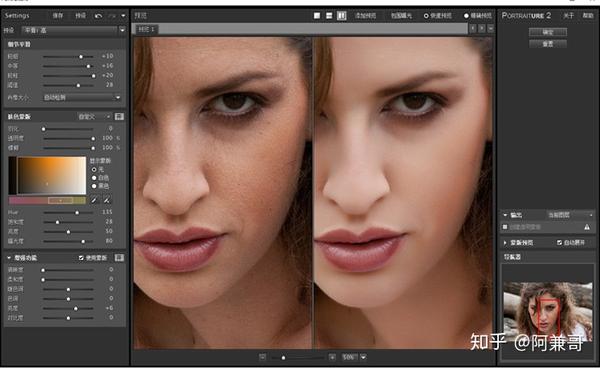Screen dimensions: 600x369
Task: Open the skin tone mask preset dropdown
Action: [95, 116]
